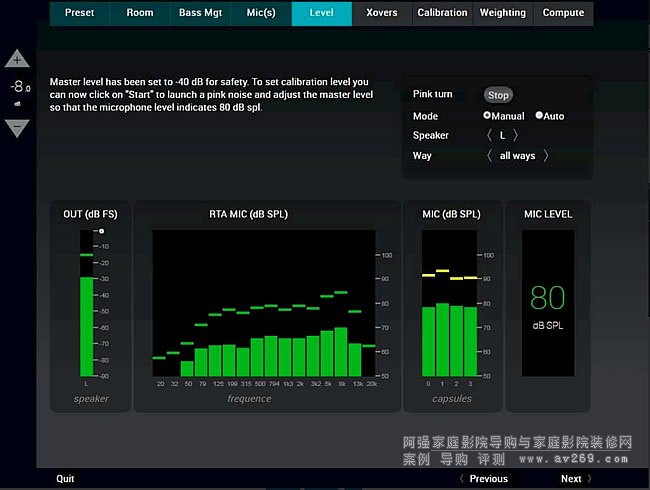
Task: Click the OUT dB FS level marker
Action: click(101, 231)
